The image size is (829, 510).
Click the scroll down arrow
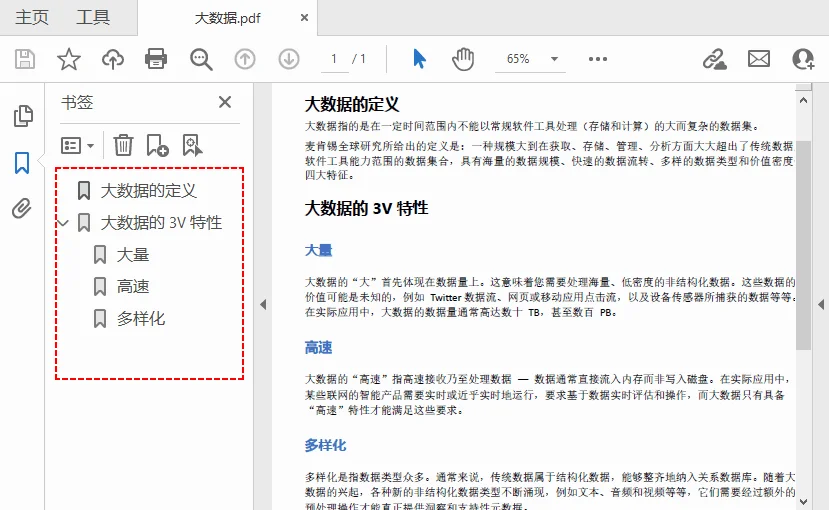pyautogui.click(x=803, y=501)
